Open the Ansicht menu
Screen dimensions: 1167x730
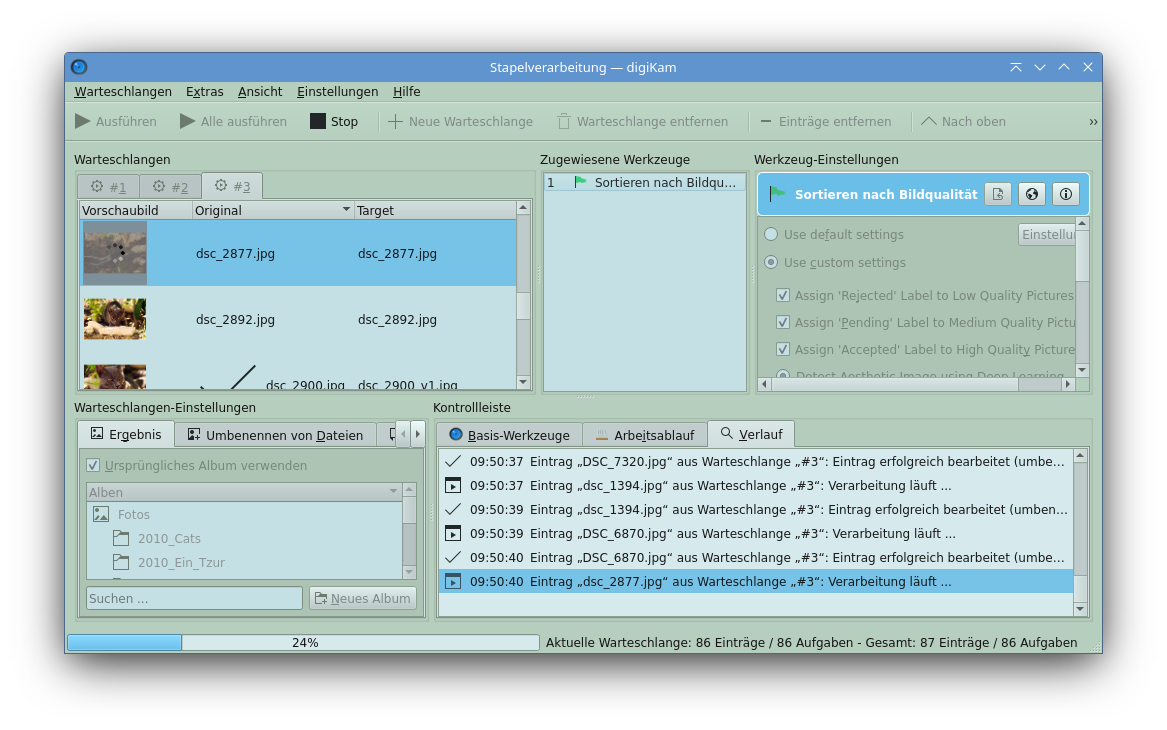pos(260,92)
